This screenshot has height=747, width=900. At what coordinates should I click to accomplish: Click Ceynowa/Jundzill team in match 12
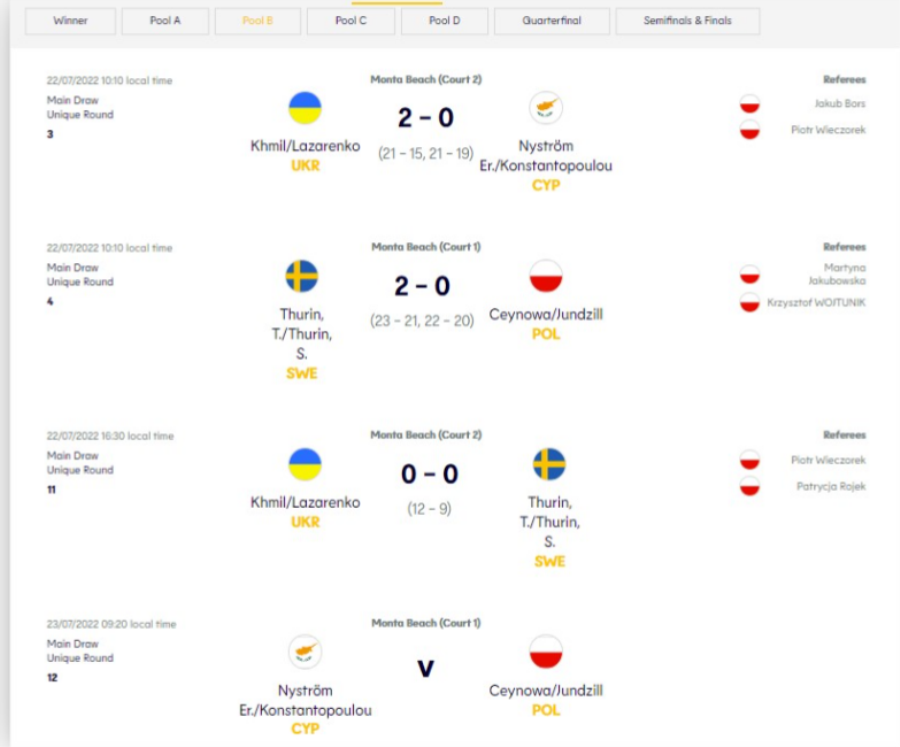(x=546, y=691)
